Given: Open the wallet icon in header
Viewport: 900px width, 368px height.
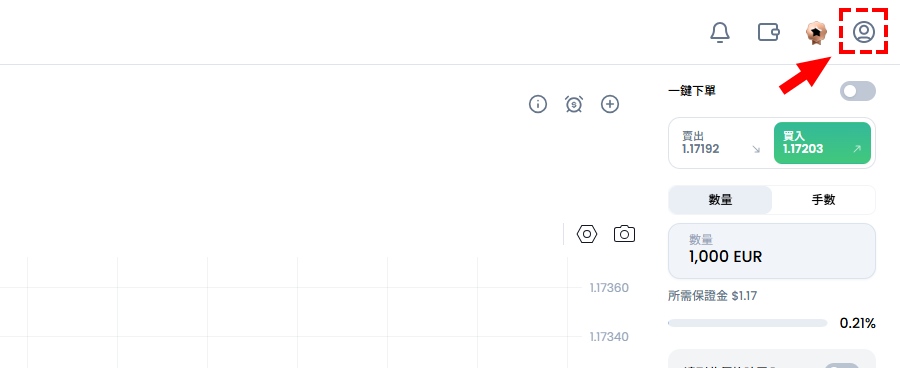Looking at the screenshot, I should pos(769,32).
